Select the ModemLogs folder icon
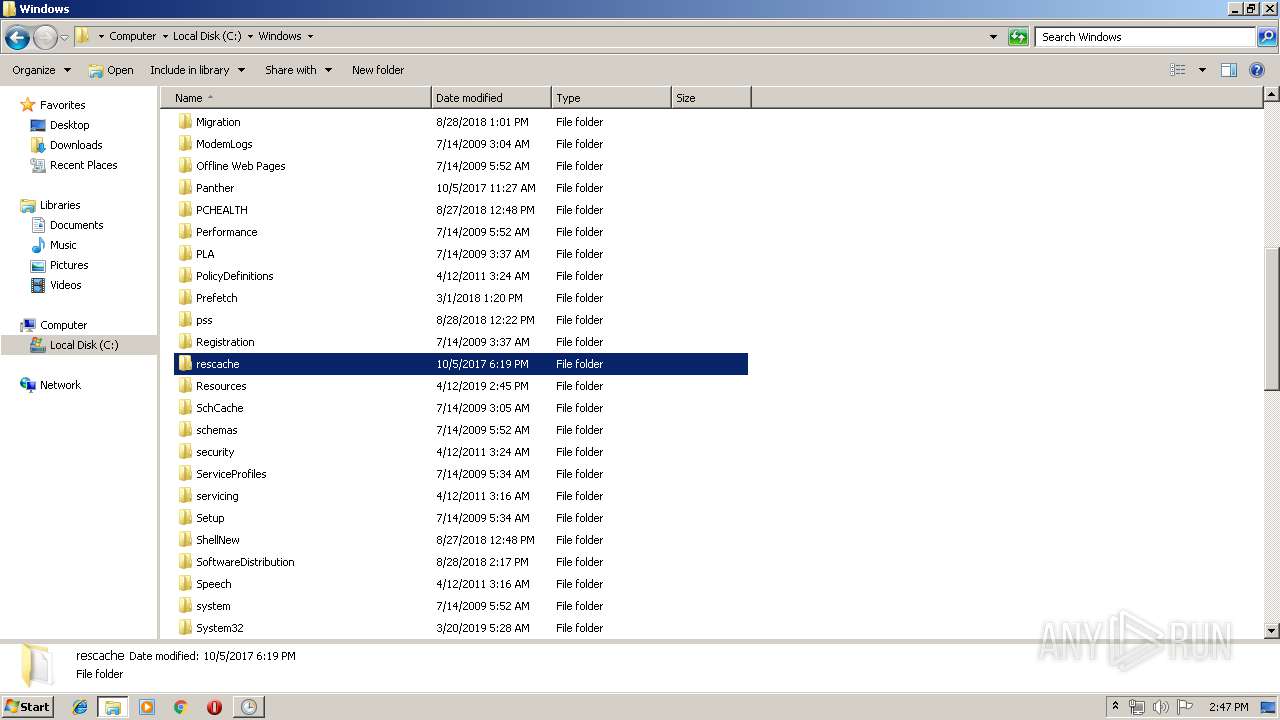The image size is (1280, 720). coord(185,144)
